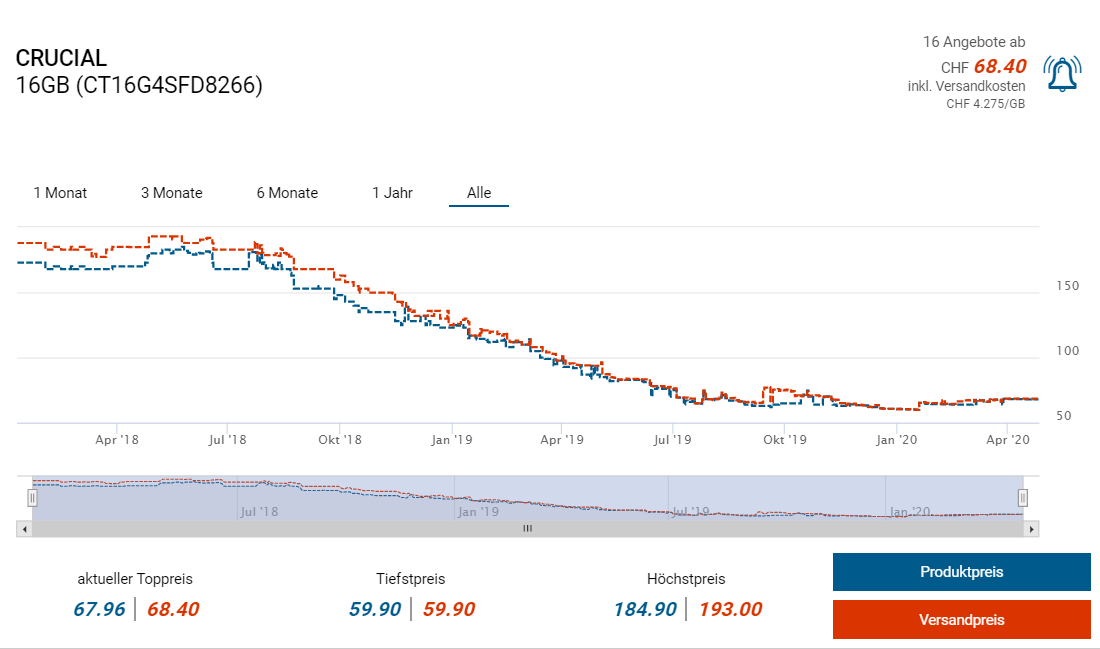
Task: Toggle the Versandpreis series button
Action: tap(962, 620)
